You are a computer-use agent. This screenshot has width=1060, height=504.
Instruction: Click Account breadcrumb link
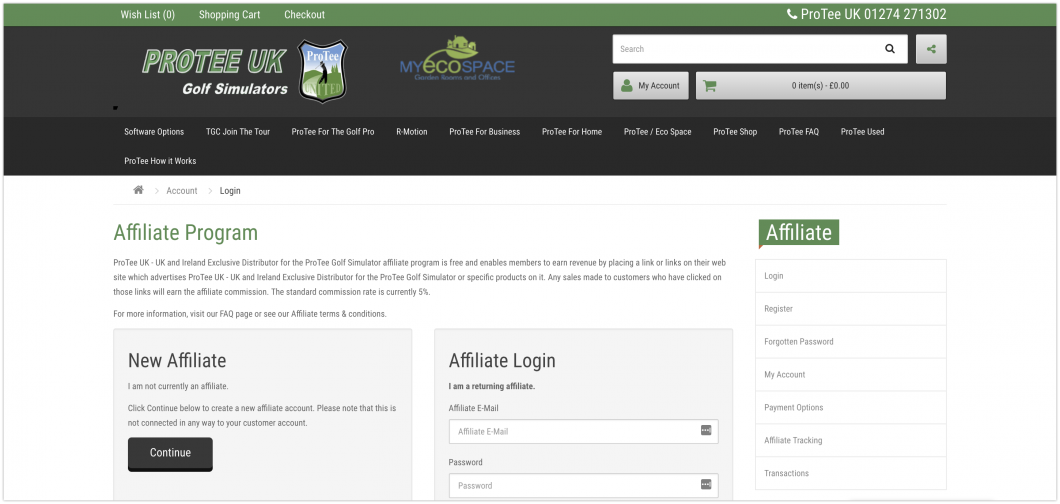[x=182, y=191]
